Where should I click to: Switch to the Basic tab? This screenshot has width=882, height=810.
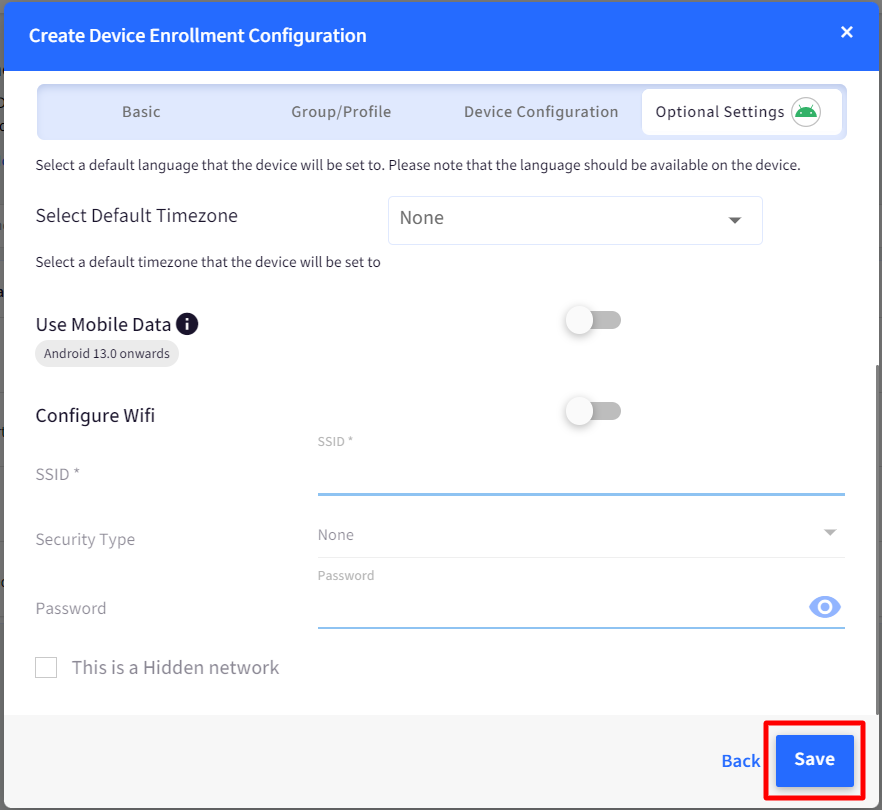141,112
